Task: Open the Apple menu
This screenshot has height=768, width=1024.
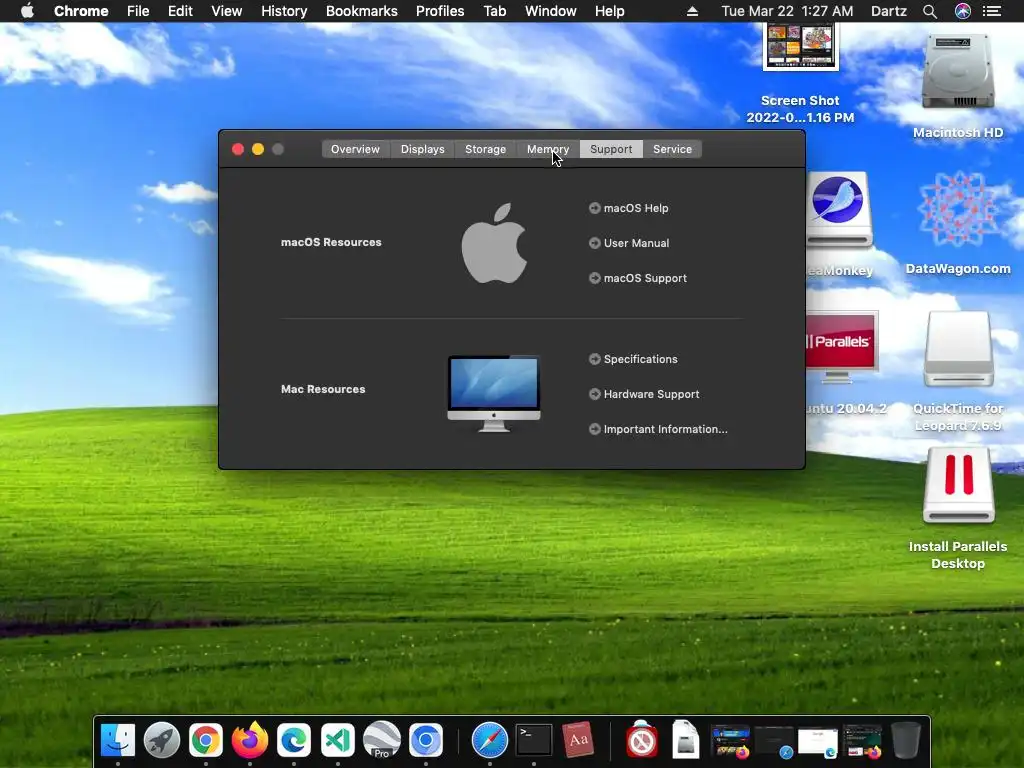Action: pyautogui.click(x=27, y=11)
